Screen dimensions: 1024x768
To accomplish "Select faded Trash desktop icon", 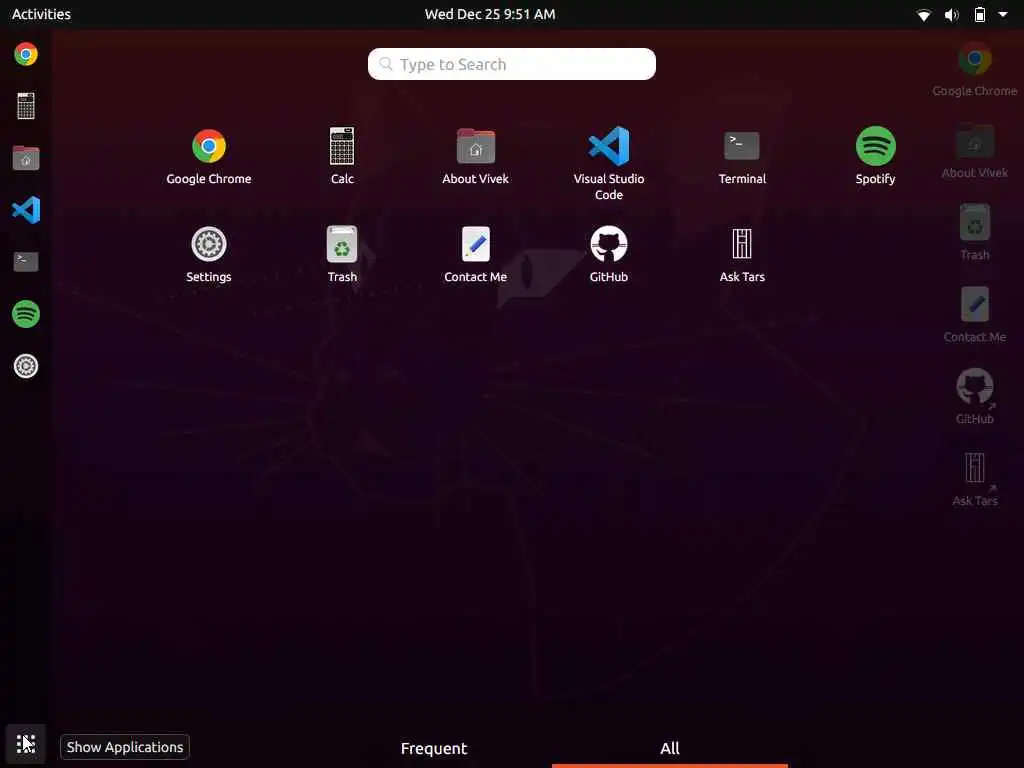I will point(974,232).
